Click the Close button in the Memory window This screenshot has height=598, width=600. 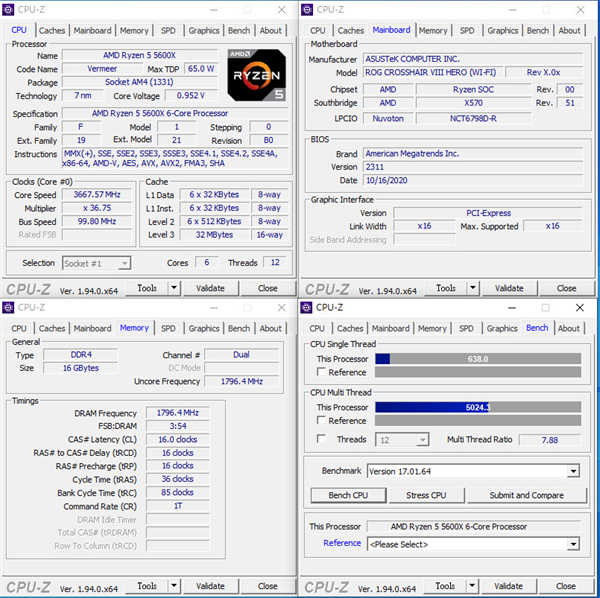(x=267, y=586)
